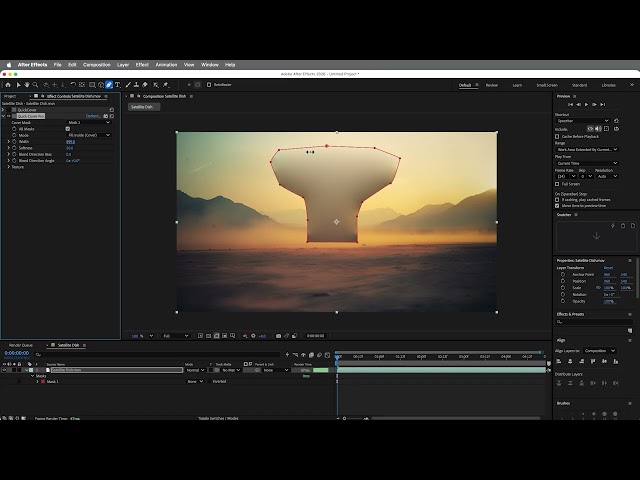Expand the Texture group
640x480 pixels.
[x=9, y=167]
